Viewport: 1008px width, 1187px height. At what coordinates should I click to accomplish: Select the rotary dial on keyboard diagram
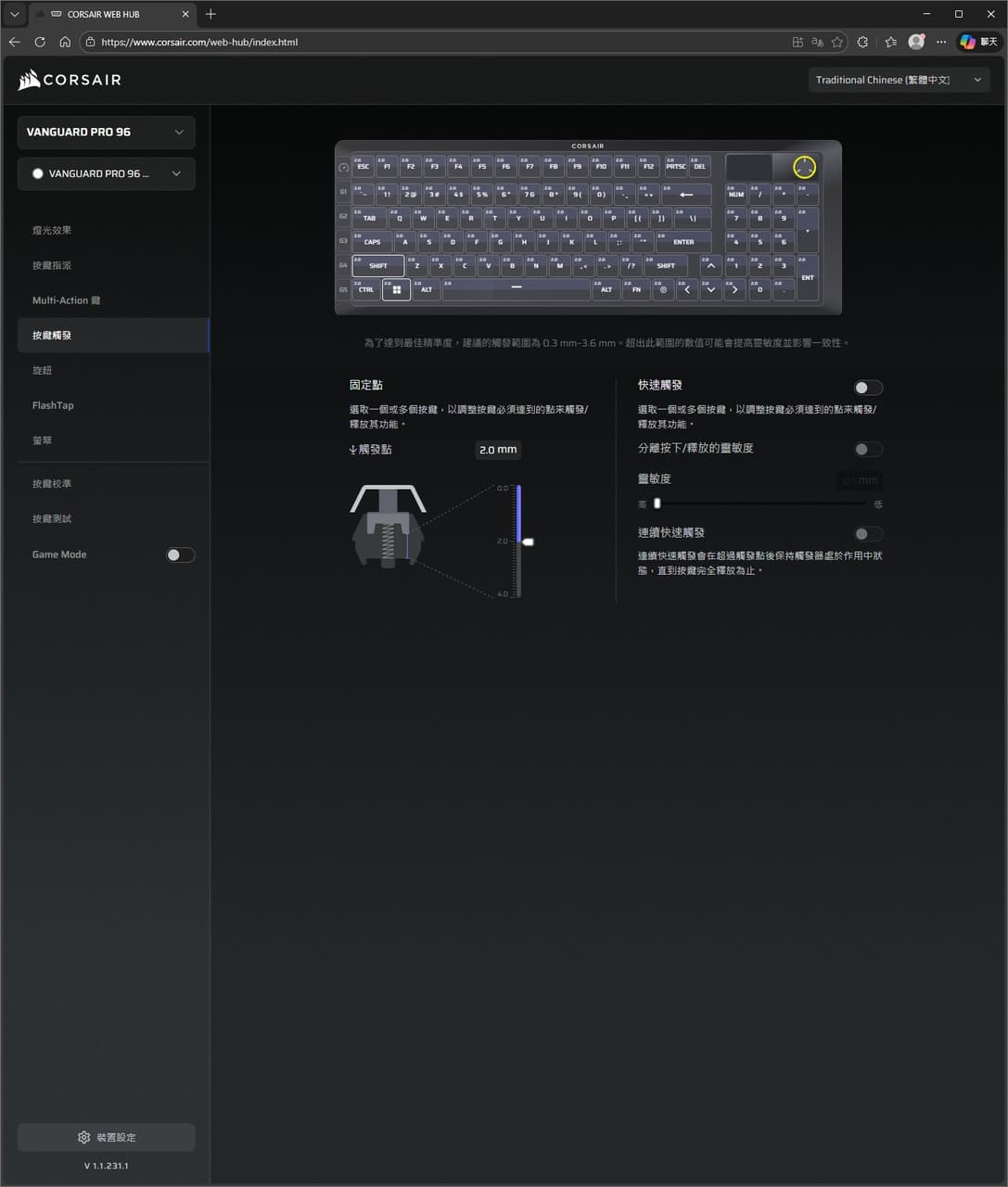coord(804,167)
